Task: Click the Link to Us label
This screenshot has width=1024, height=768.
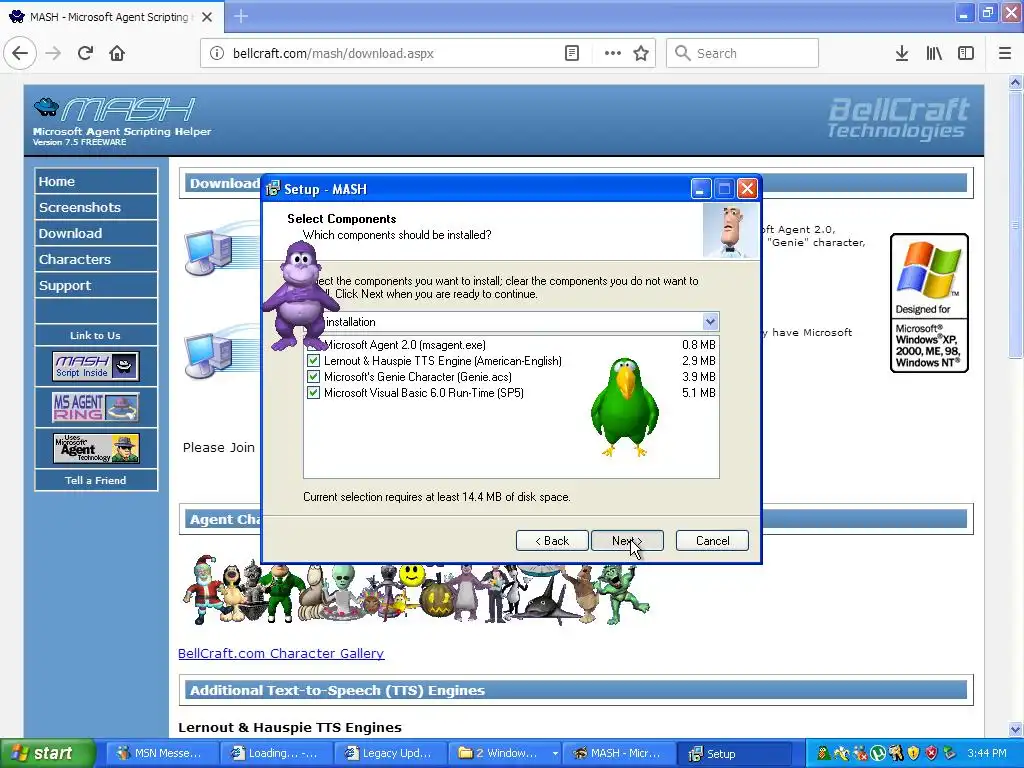Action: 95,335
